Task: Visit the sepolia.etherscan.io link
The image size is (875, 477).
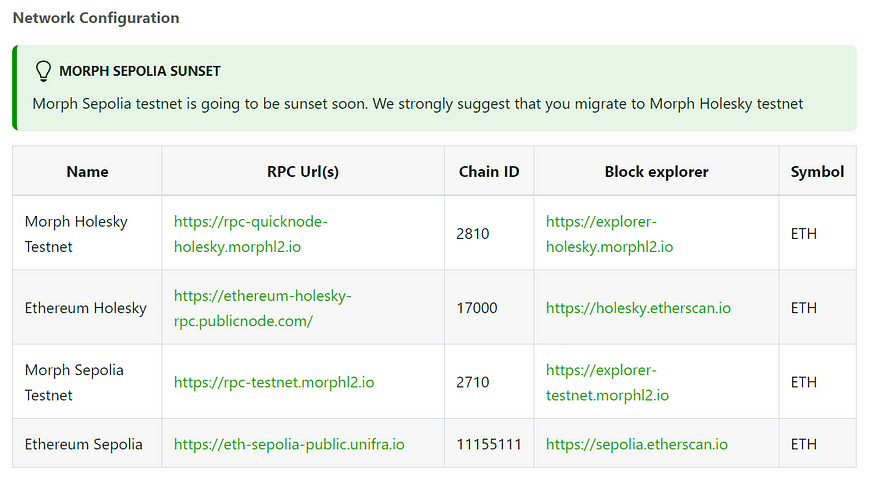Action: 637,444
